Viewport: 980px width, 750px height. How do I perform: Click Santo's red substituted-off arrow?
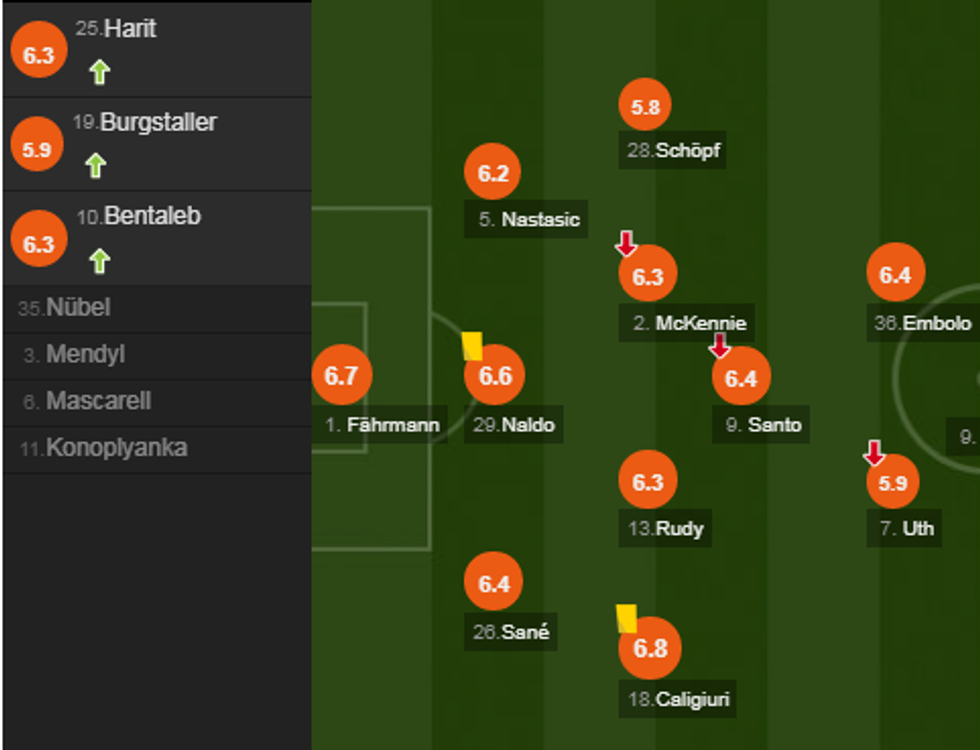click(719, 346)
